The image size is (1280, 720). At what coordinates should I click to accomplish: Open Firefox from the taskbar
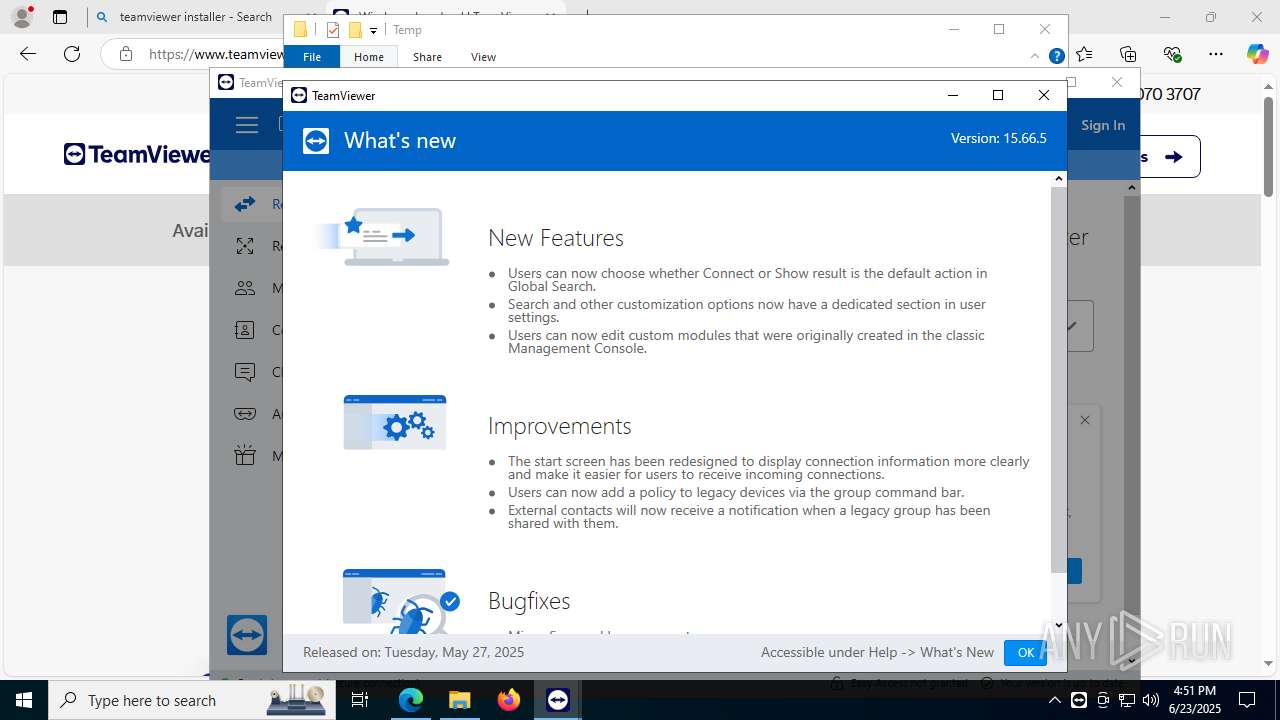[509, 700]
